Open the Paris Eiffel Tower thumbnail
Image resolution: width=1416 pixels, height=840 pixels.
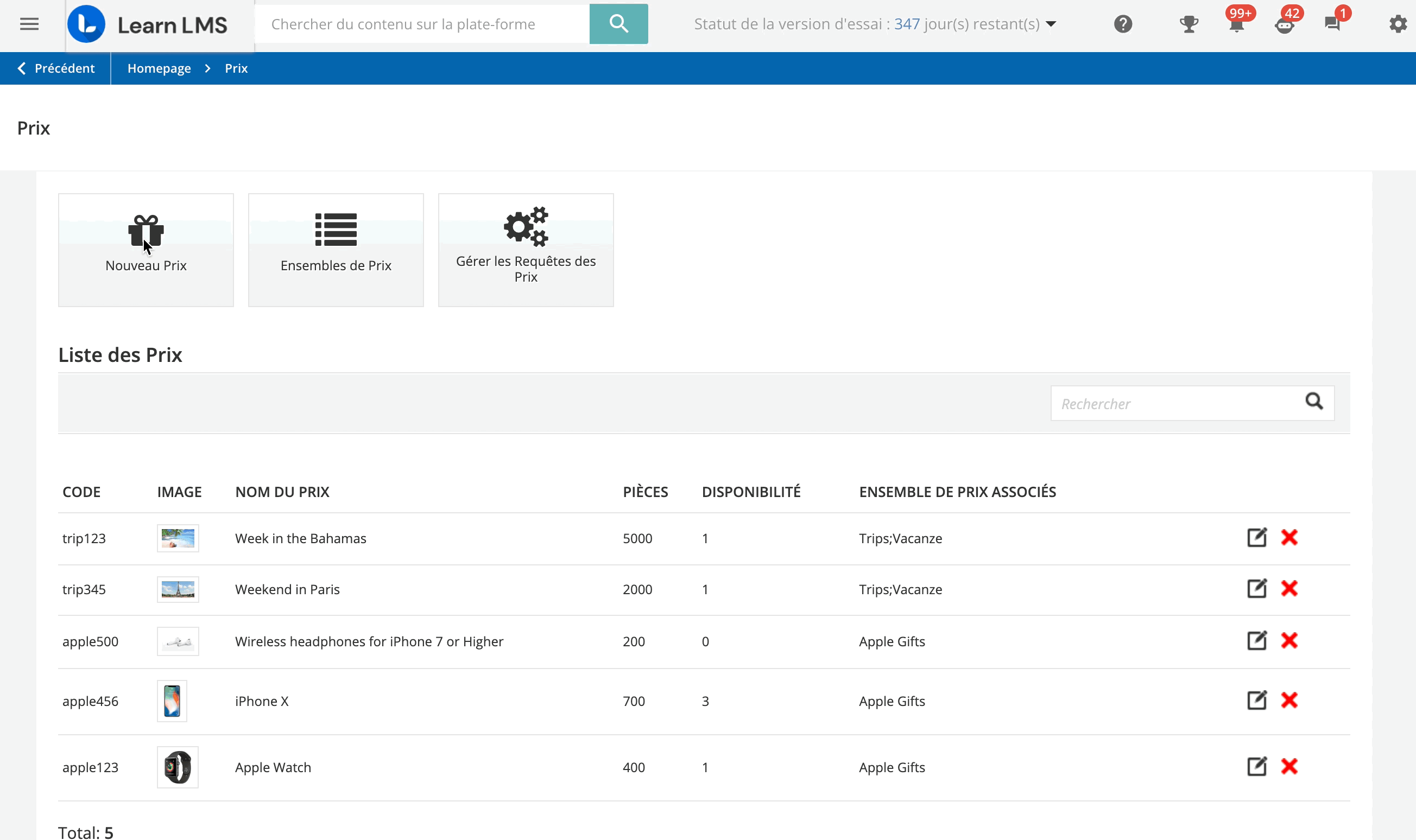pos(178,589)
